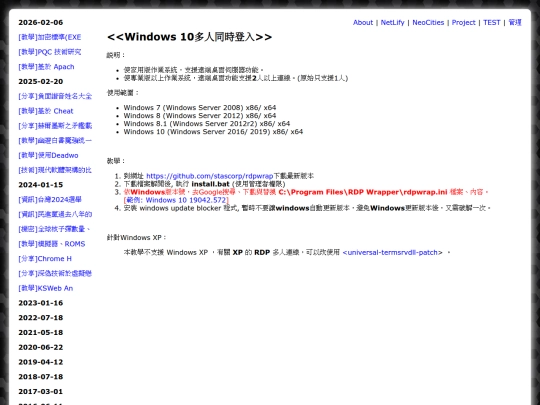Open the [分享] 姓名大全 article link
The image size is (540, 405).
pyautogui.click(x=55, y=96)
